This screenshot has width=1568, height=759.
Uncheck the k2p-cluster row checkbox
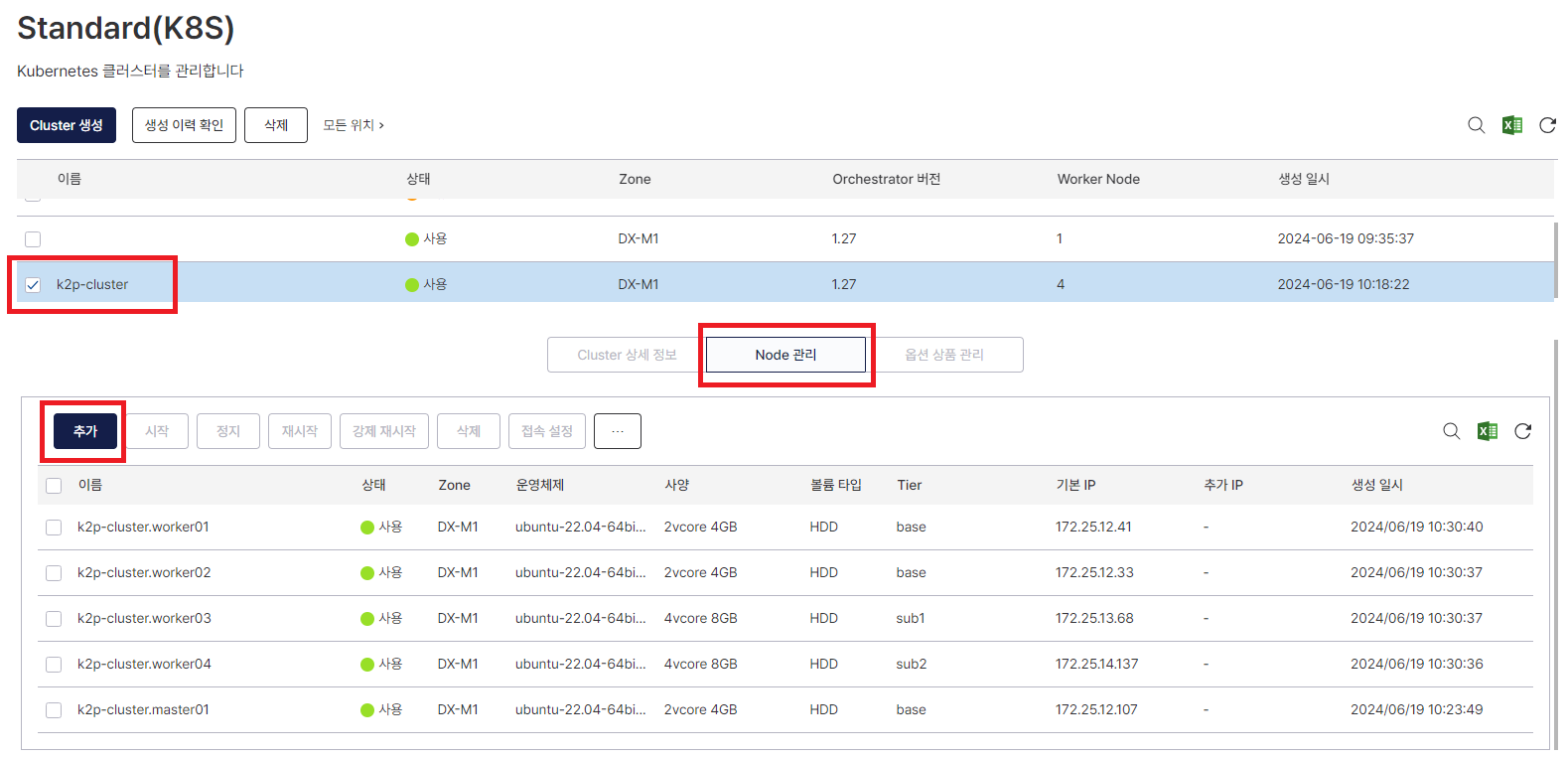tap(33, 285)
